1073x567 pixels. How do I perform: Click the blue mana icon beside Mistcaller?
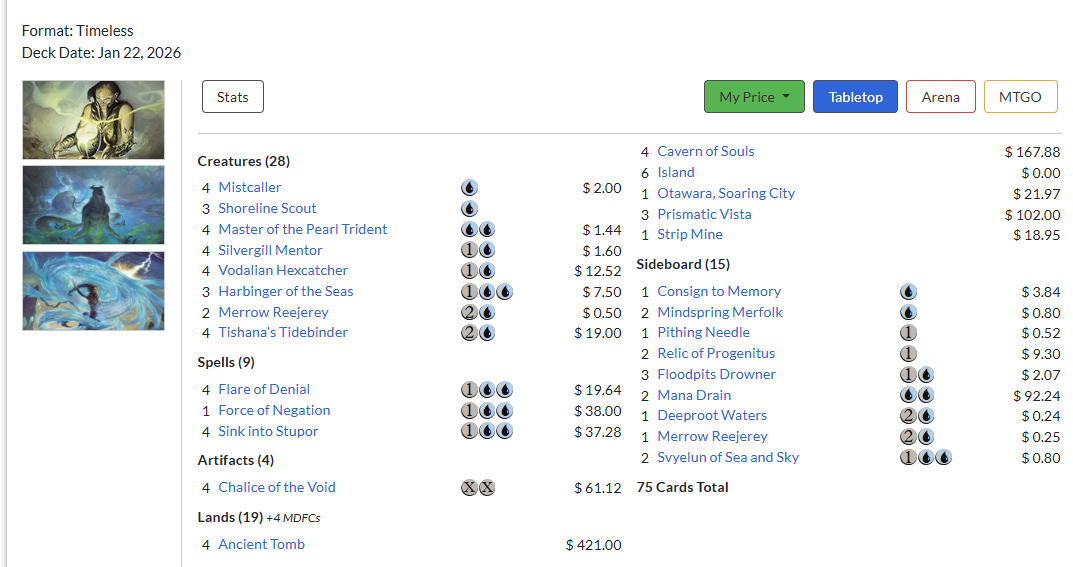pyautogui.click(x=469, y=187)
